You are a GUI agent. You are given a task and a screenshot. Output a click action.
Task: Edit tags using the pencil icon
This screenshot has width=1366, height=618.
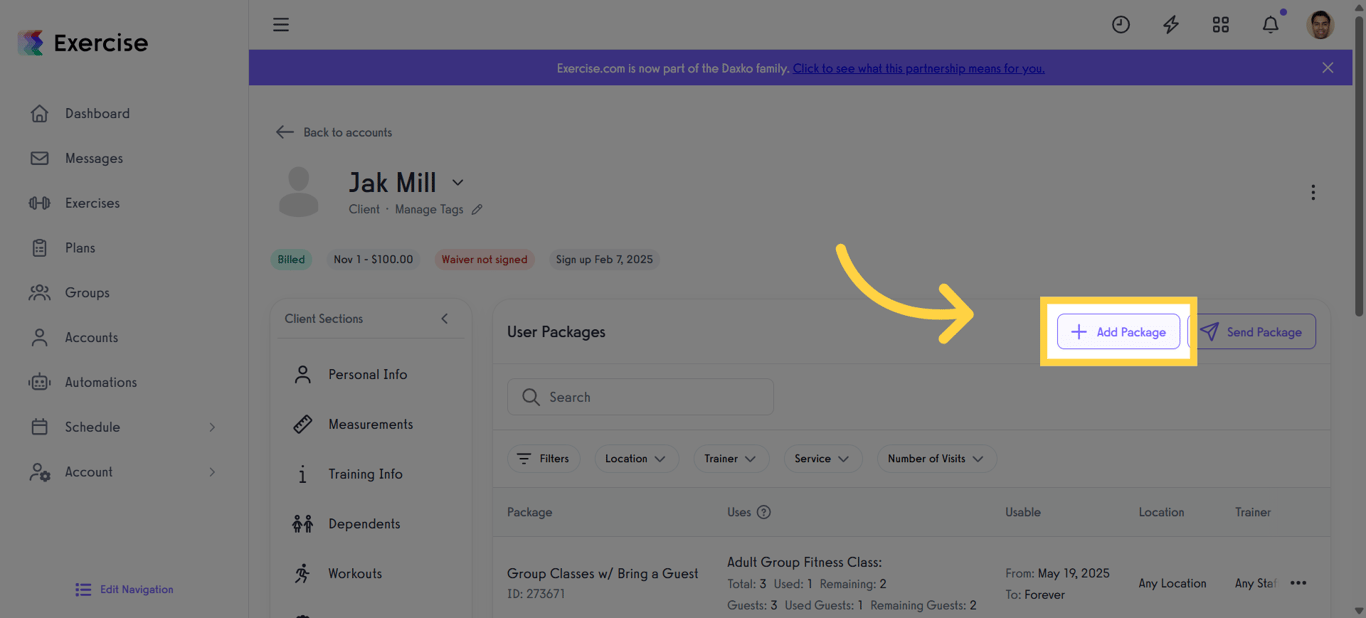point(476,209)
